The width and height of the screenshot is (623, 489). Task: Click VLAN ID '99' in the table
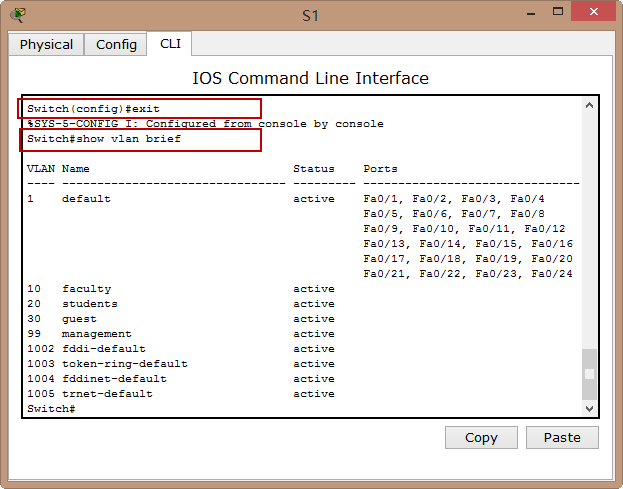[34, 334]
